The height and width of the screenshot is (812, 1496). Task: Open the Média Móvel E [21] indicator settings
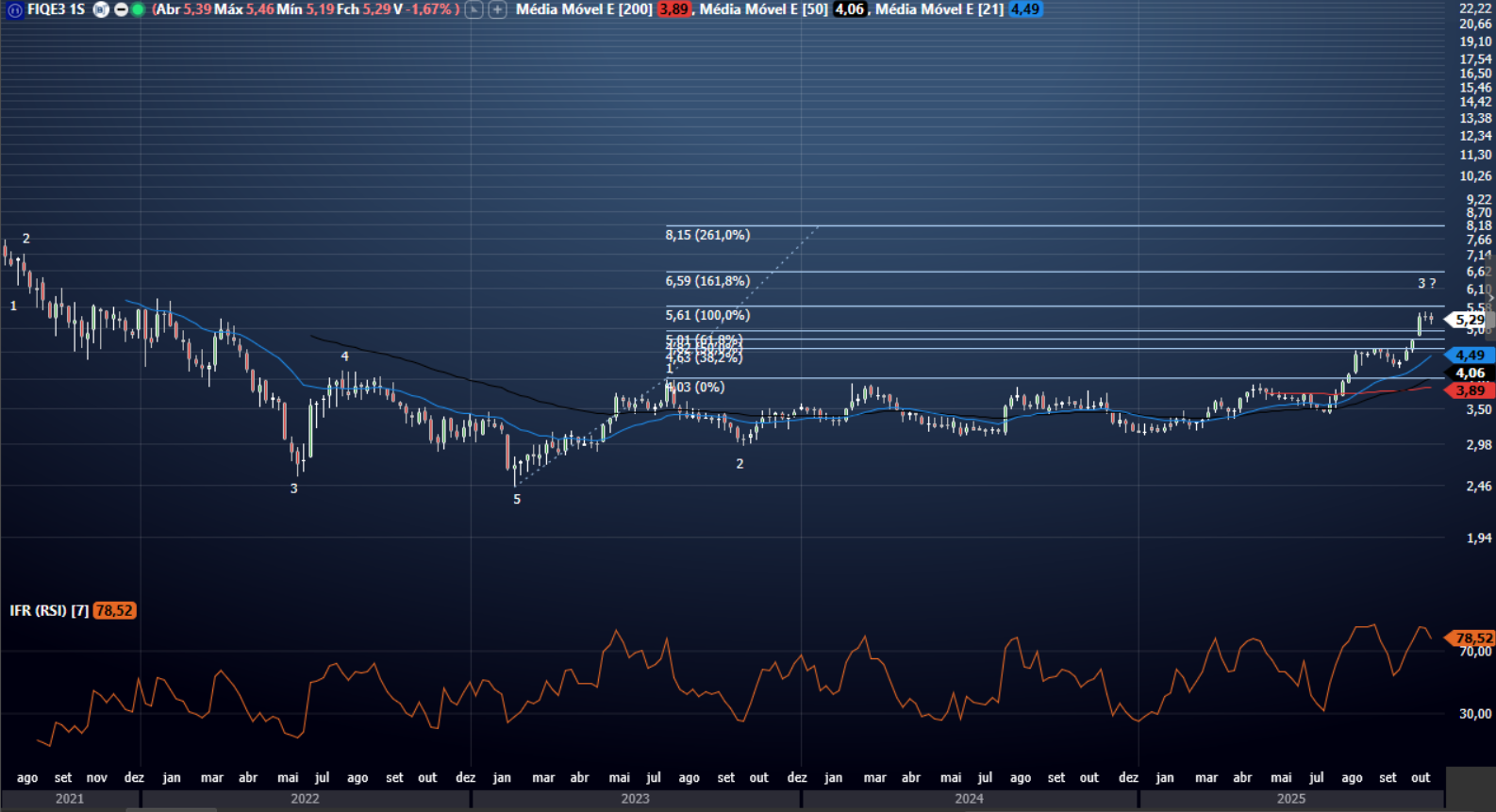(939, 9)
